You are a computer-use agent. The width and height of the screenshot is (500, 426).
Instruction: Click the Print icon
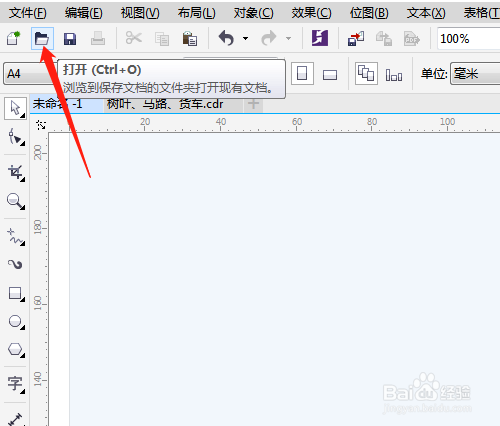pos(98,39)
